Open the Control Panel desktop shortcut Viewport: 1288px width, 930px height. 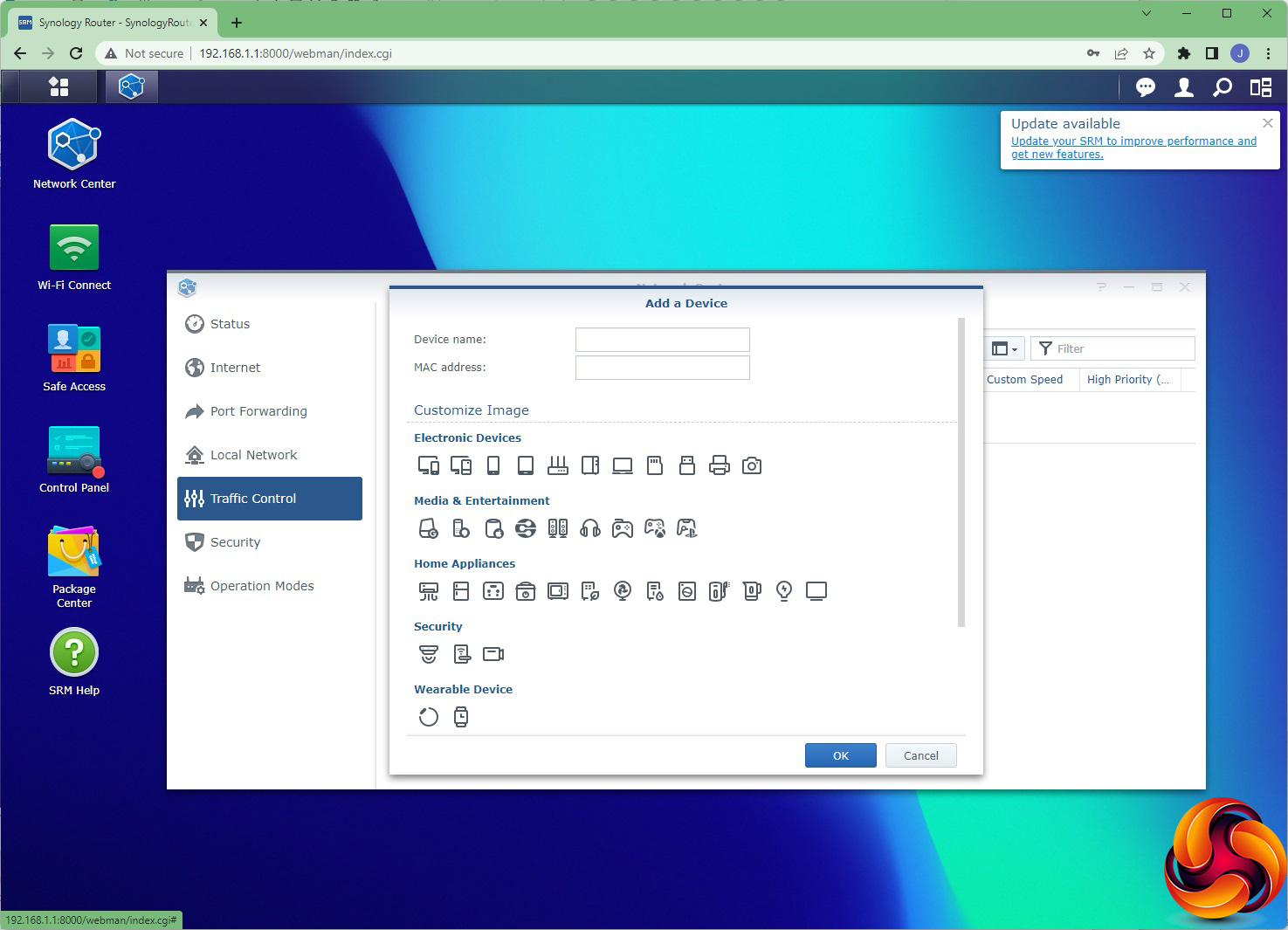coord(74,460)
